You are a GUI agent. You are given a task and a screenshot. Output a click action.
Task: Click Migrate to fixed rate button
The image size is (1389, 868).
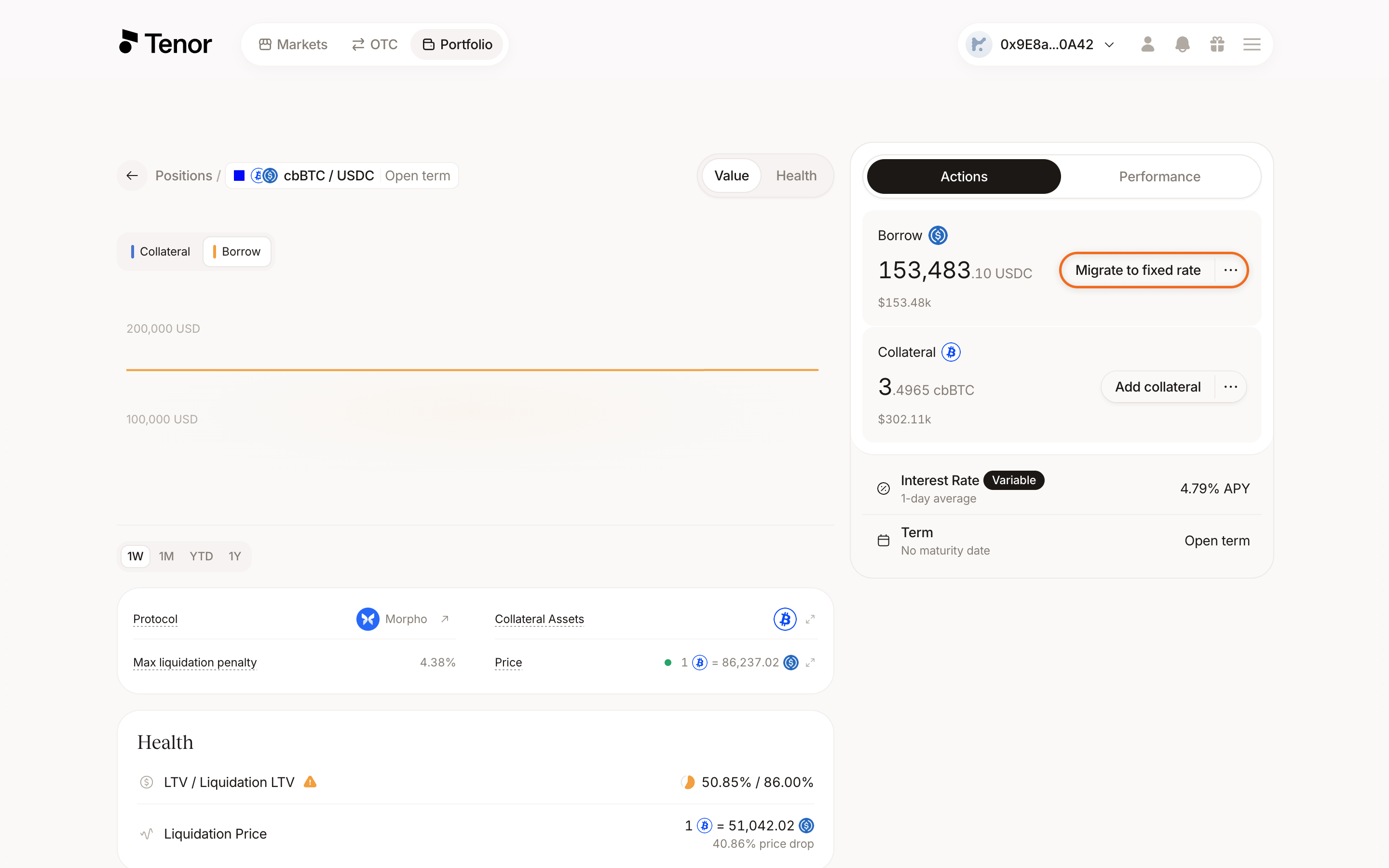tap(1138, 270)
